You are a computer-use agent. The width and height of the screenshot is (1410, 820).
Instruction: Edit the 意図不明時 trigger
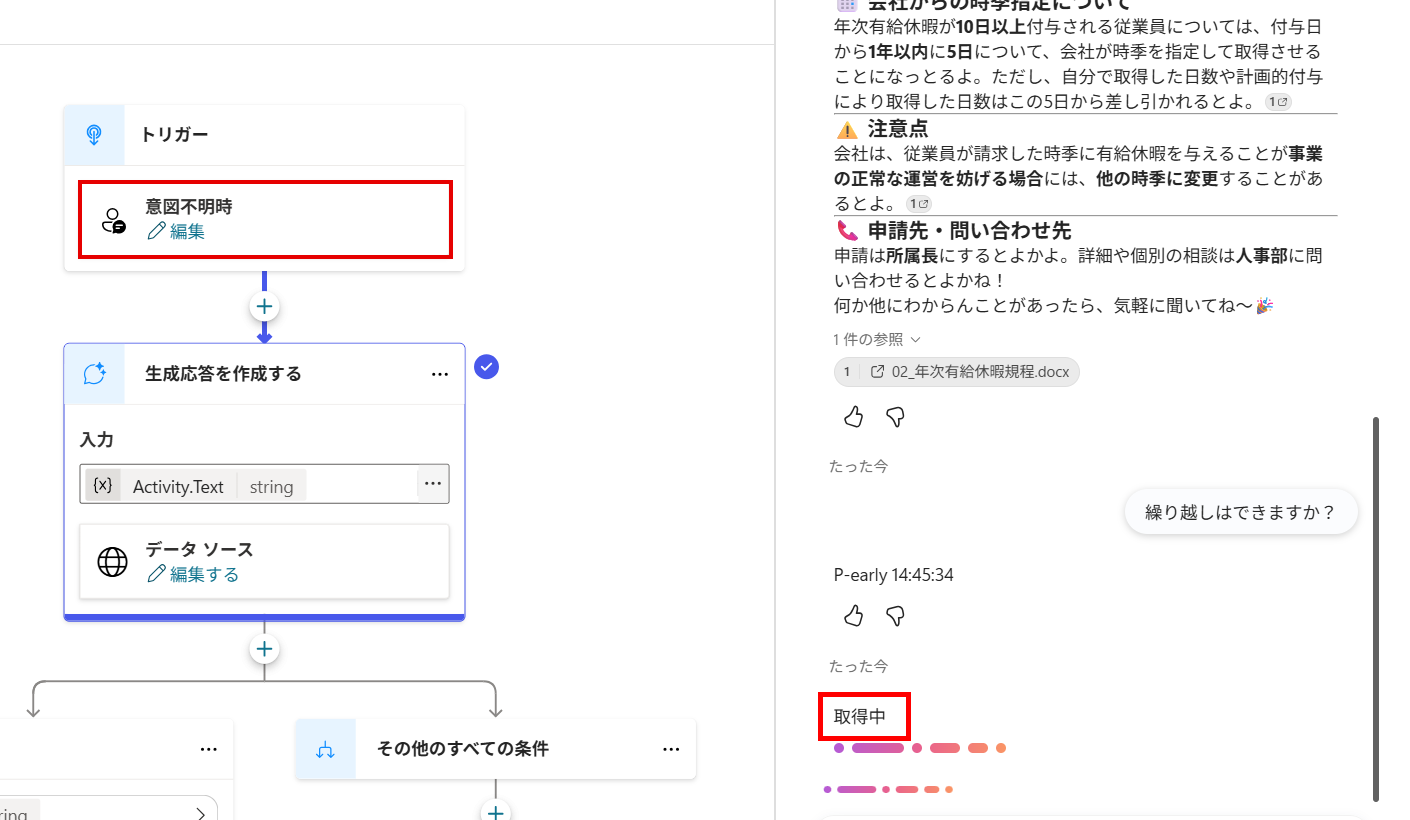176,231
